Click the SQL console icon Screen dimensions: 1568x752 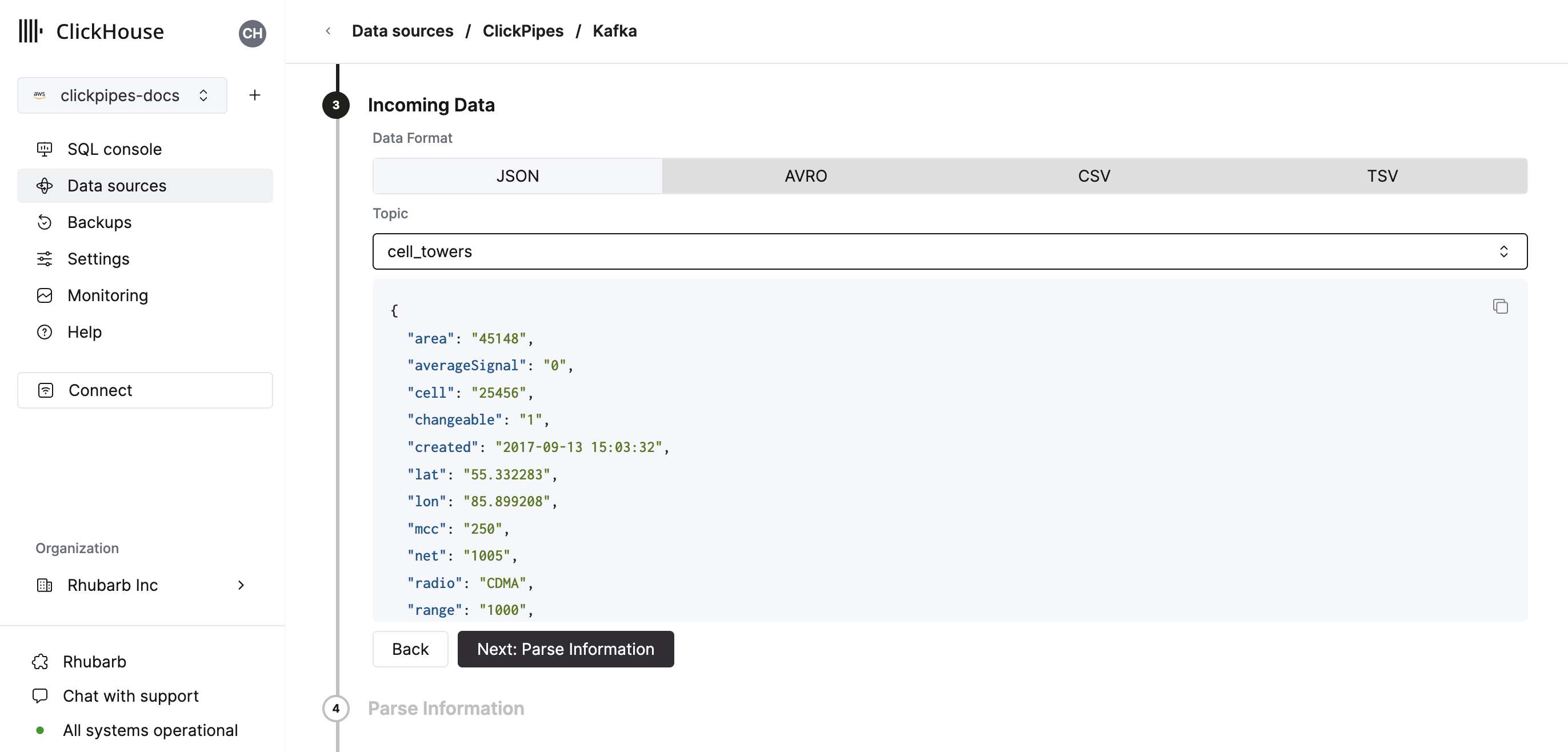45,149
